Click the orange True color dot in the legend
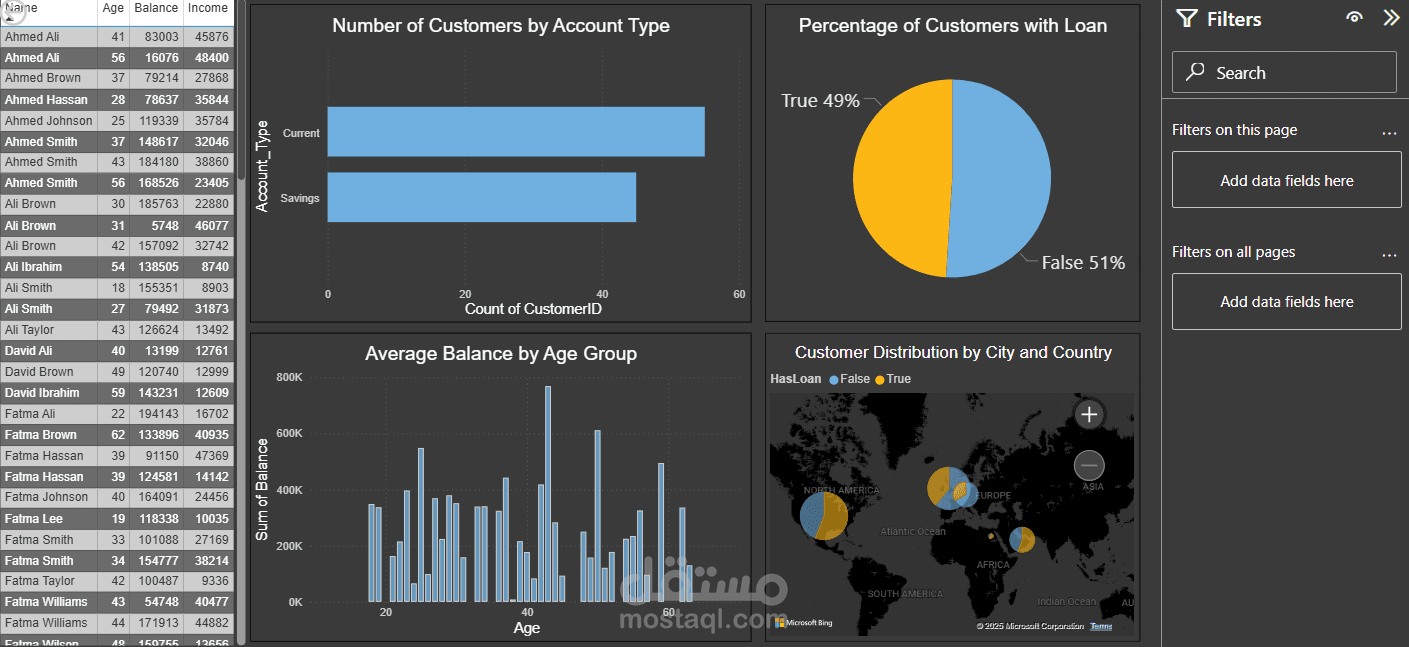1409x647 pixels. [x=880, y=379]
